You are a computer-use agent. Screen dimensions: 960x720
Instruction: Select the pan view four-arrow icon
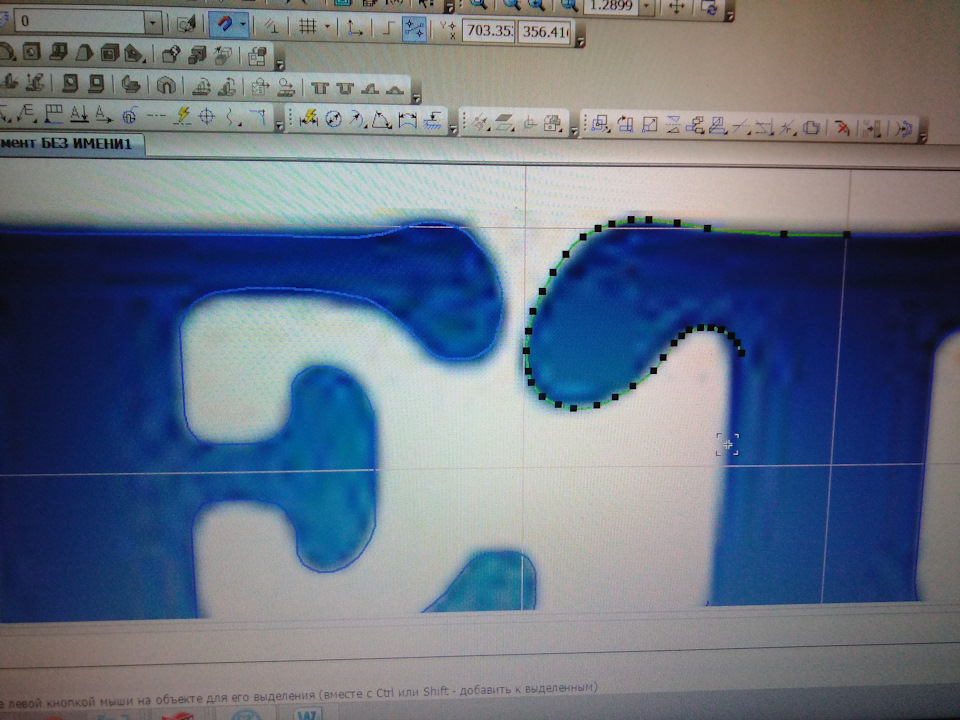pyautogui.click(x=677, y=7)
